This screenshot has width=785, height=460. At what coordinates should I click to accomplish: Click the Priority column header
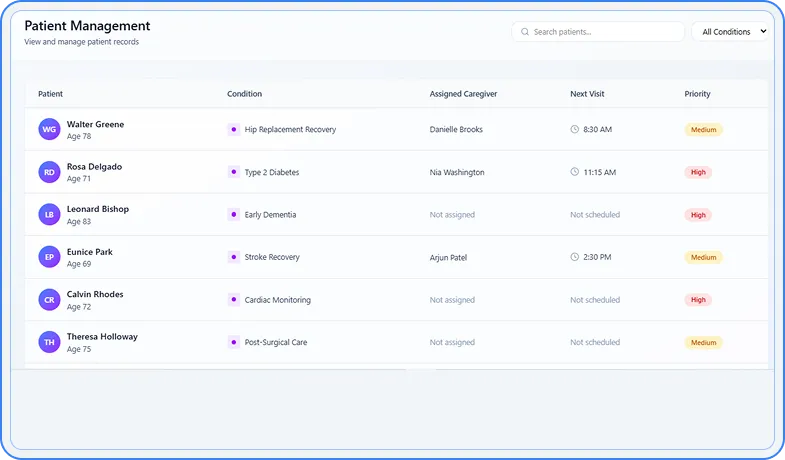tap(697, 94)
